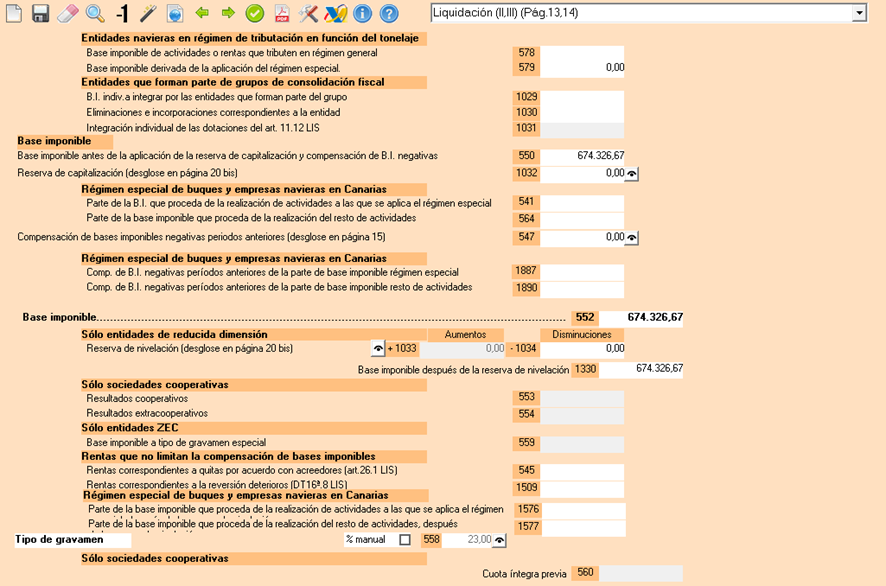Click input field for box 1029

pyautogui.click(x=582, y=97)
